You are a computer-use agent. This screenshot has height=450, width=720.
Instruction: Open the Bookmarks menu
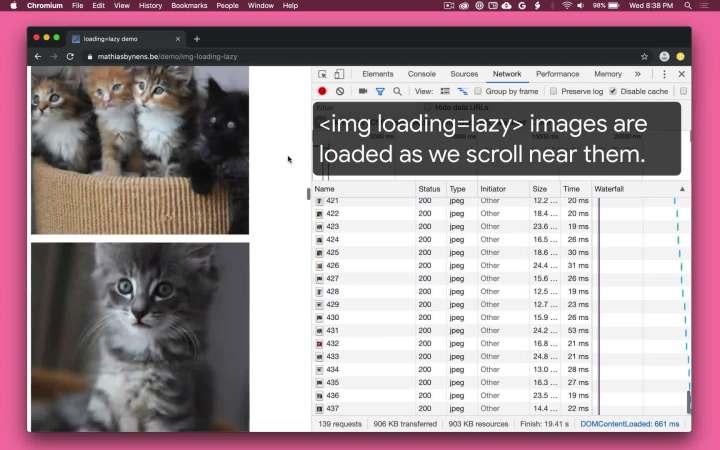189,6
